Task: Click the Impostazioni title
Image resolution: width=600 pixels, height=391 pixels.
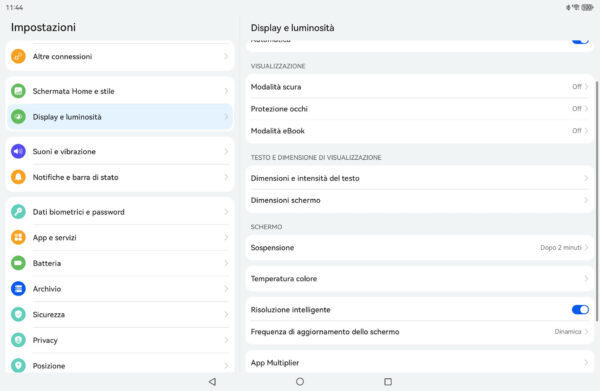Action: [43, 27]
